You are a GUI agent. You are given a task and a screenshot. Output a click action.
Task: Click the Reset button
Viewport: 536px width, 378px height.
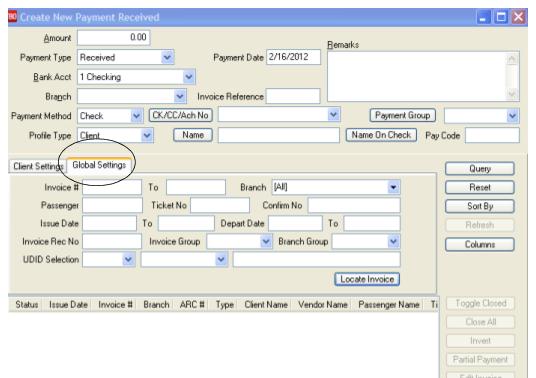(480, 187)
